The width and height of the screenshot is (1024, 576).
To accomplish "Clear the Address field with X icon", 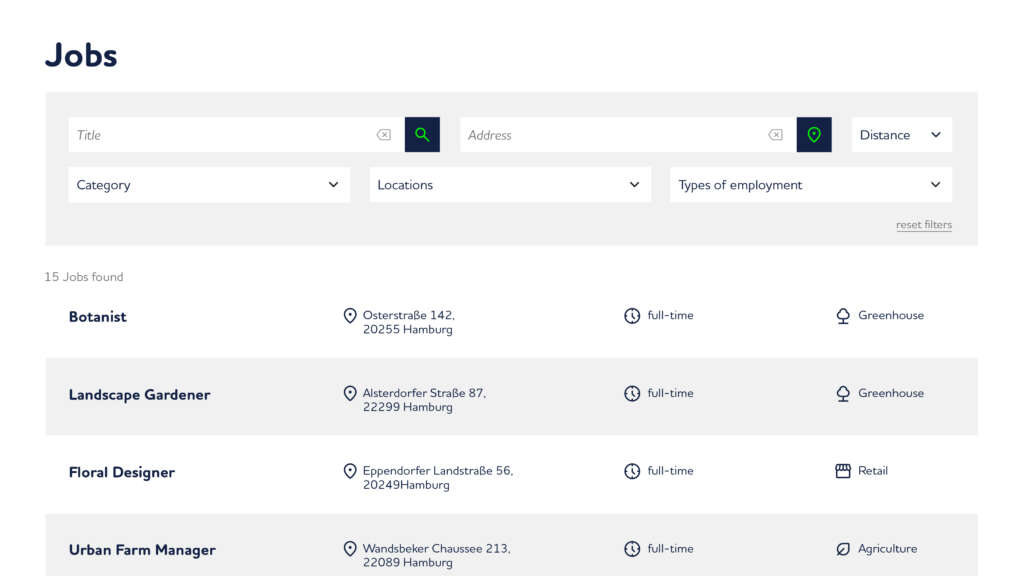I will tap(776, 135).
